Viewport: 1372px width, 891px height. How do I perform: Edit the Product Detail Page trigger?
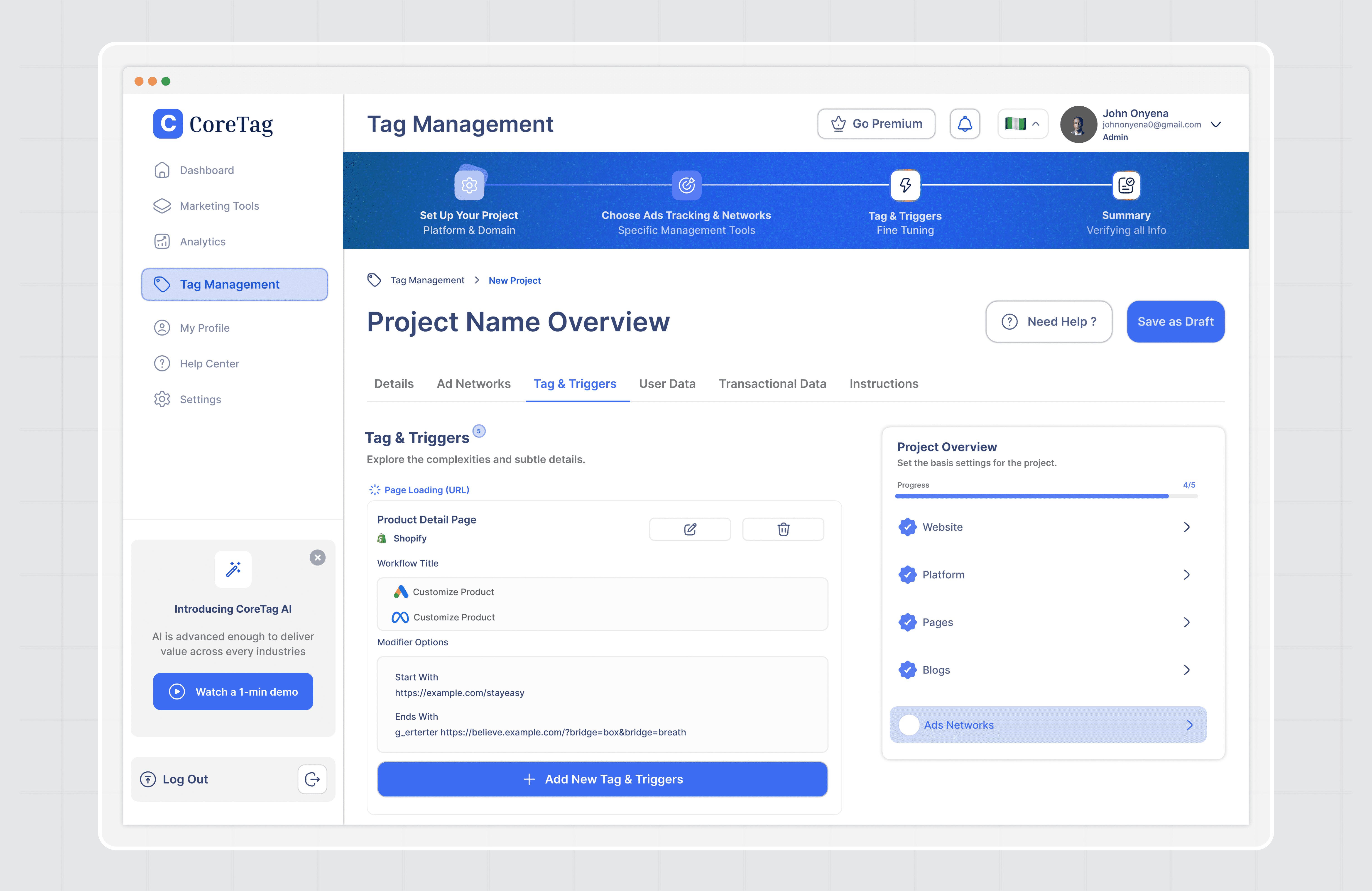[x=690, y=529]
